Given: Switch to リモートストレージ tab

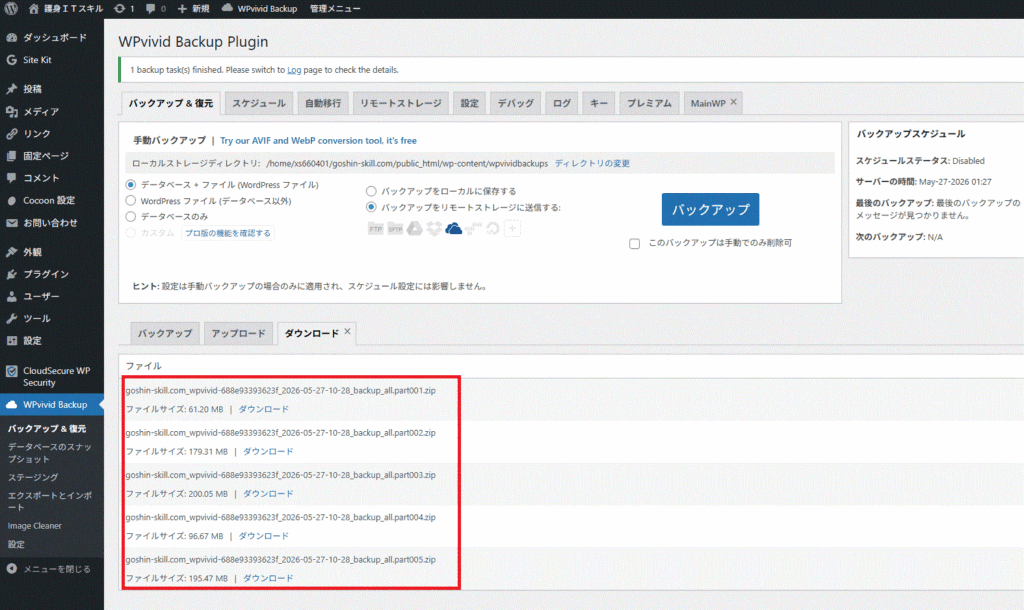Looking at the screenshot, I should pyautogui.click(x=400, y=103).
